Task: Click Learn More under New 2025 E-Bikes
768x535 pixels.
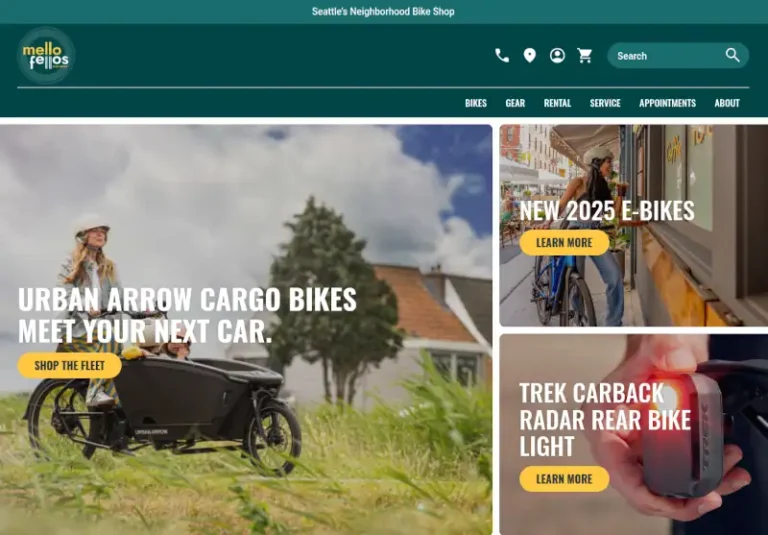Action: coord(564,243)
